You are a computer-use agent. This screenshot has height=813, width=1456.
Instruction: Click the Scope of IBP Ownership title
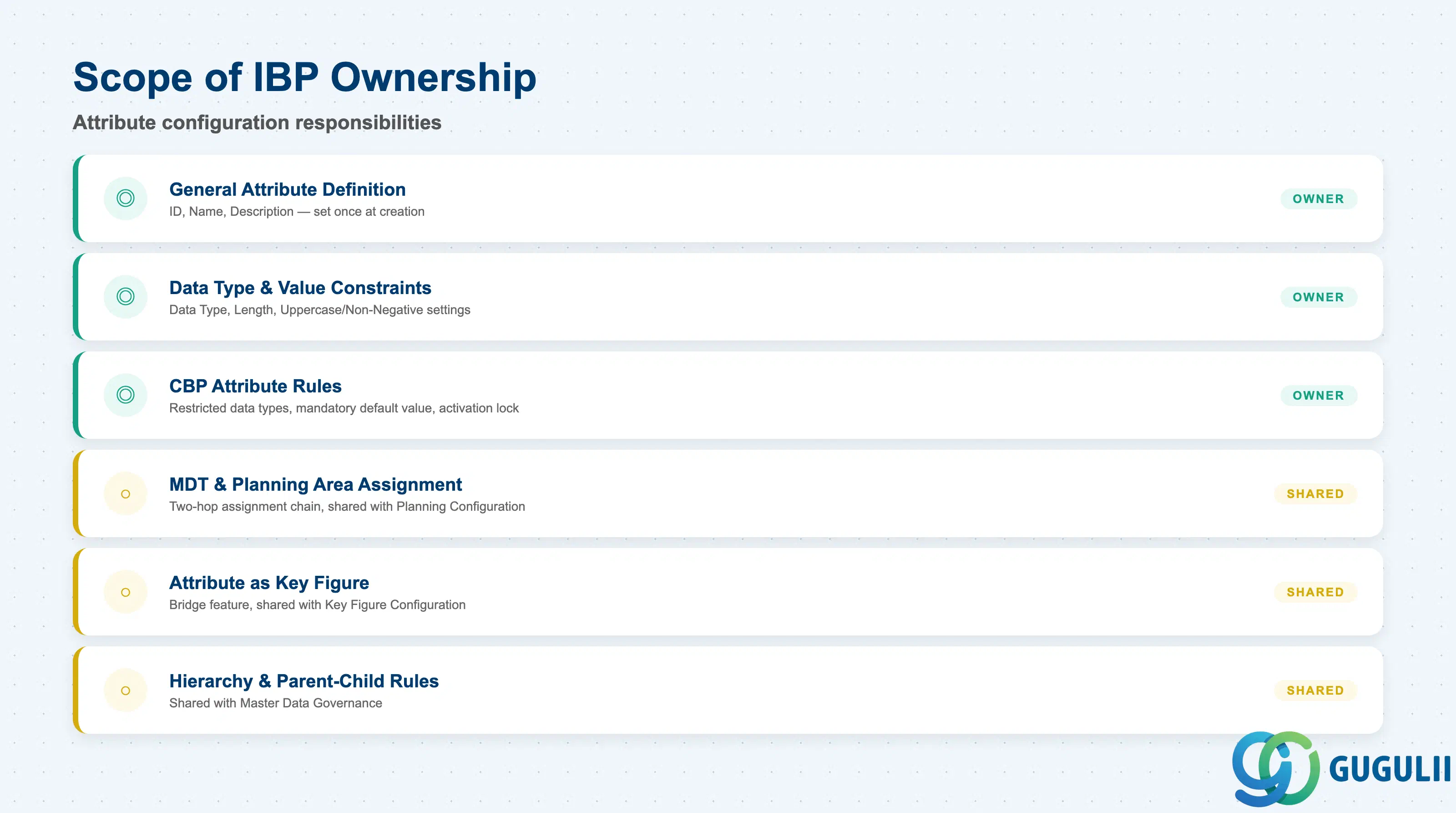[x=305, y=77]
